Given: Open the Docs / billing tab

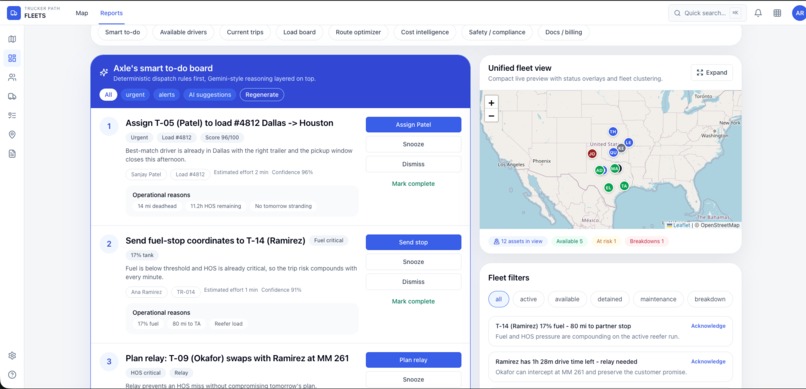Looking at the screenshot, I should click(563, 32).
